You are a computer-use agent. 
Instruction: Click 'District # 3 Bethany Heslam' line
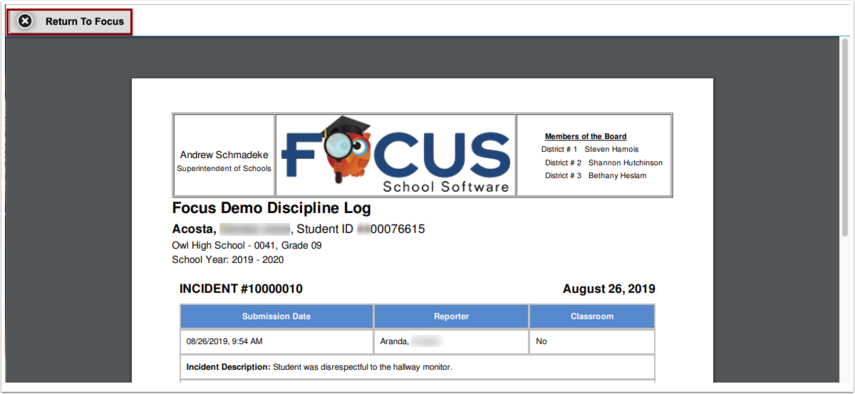click(595, 175)
